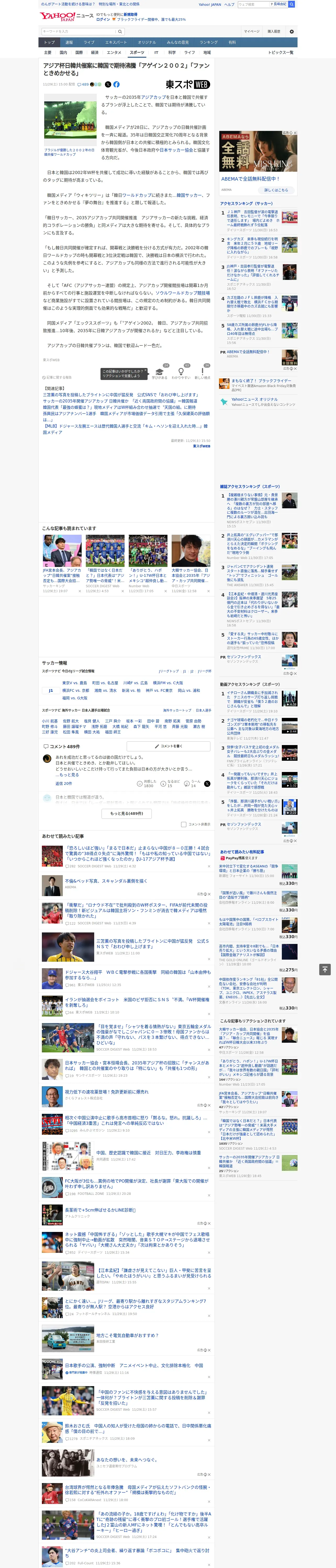Select the 速報 navigation tab

[x=69, y=42]
